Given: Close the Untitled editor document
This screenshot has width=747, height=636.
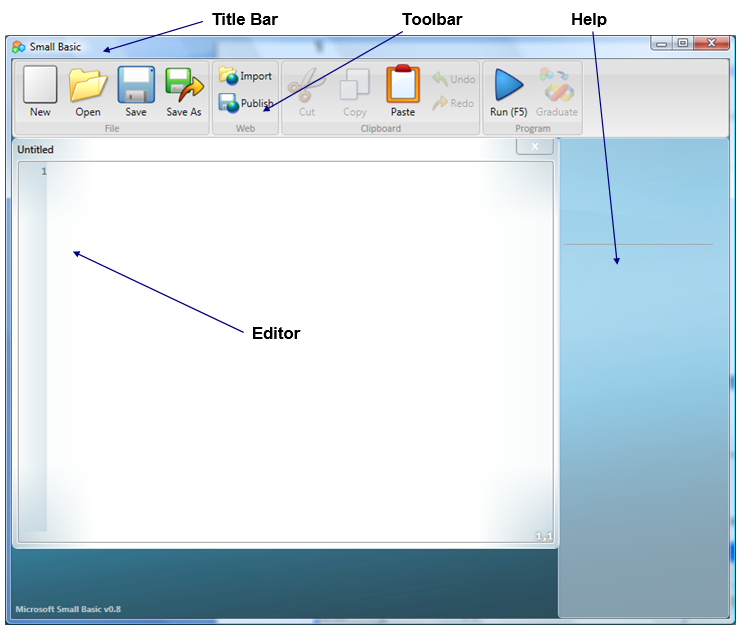Looking at the screenshot, I should (535, 147).
